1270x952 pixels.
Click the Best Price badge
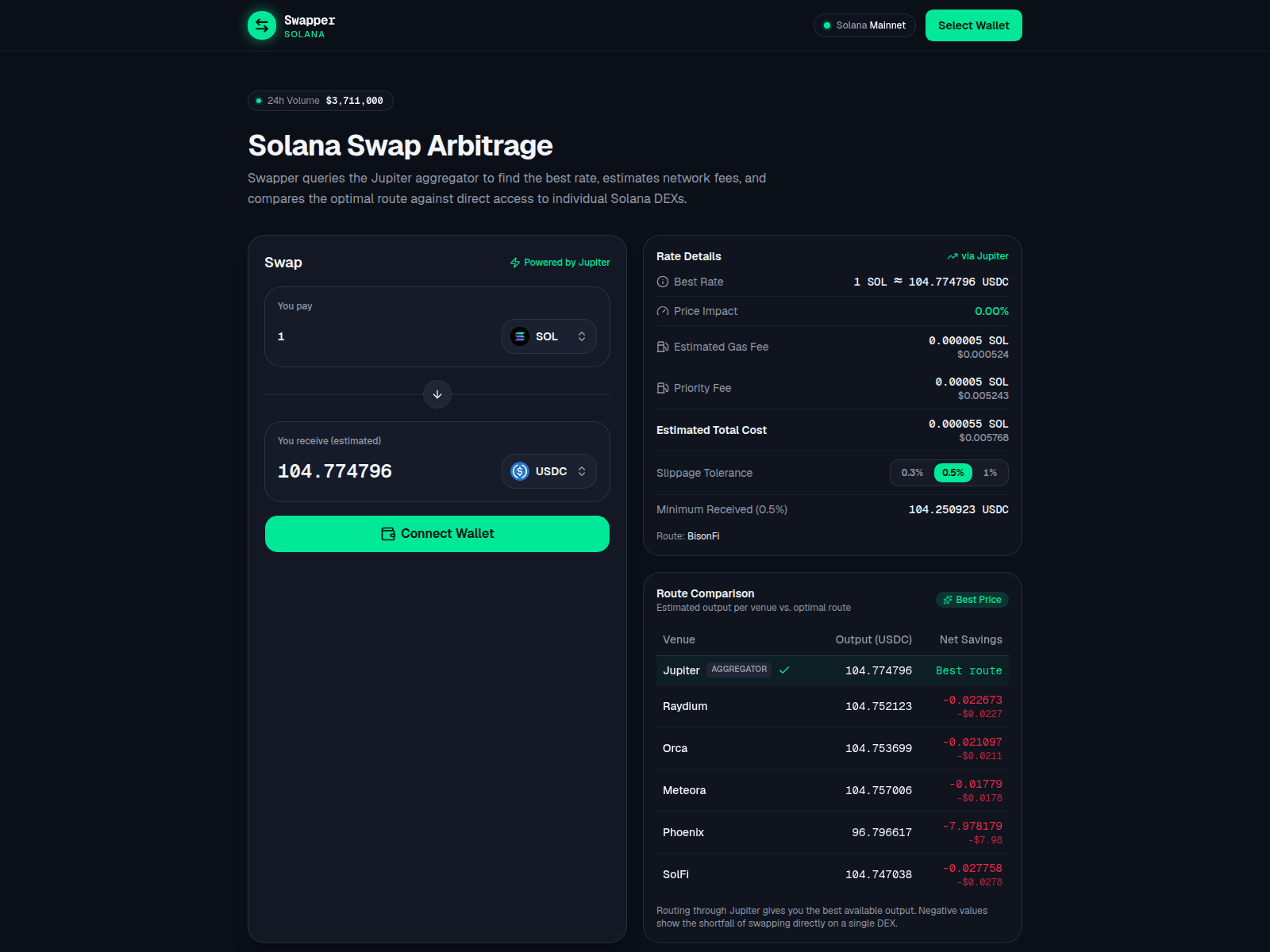972,600
